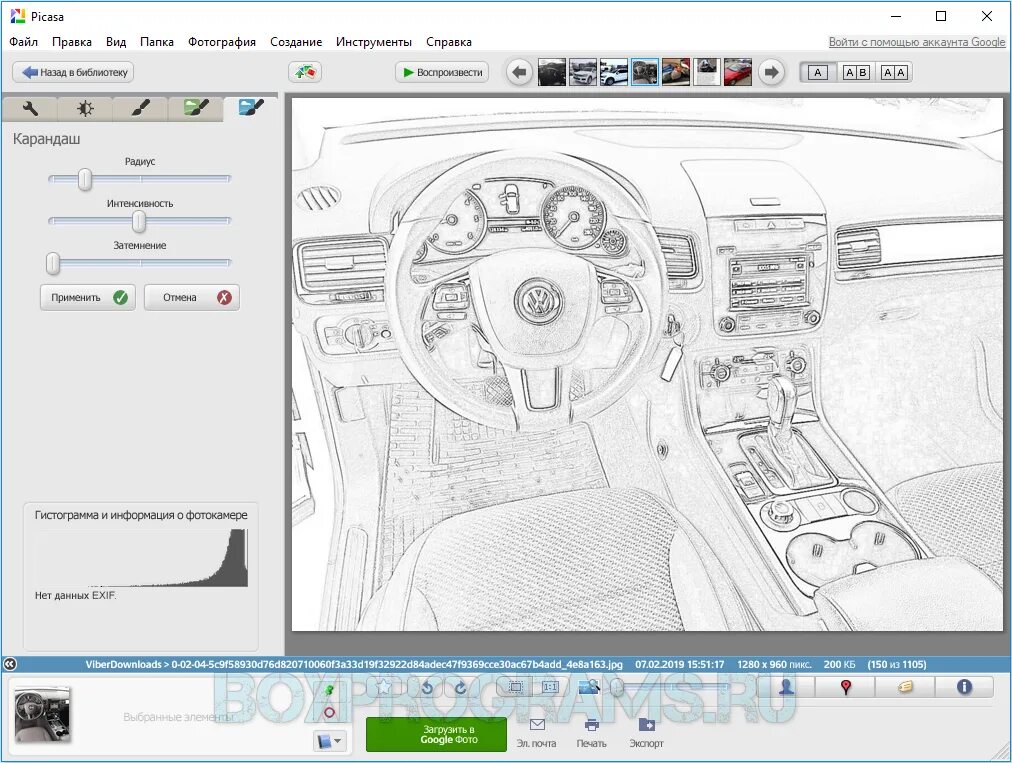1012x763 pixels.
Task: Select A A duplicate compare view
Action: [x=895, y=72]
